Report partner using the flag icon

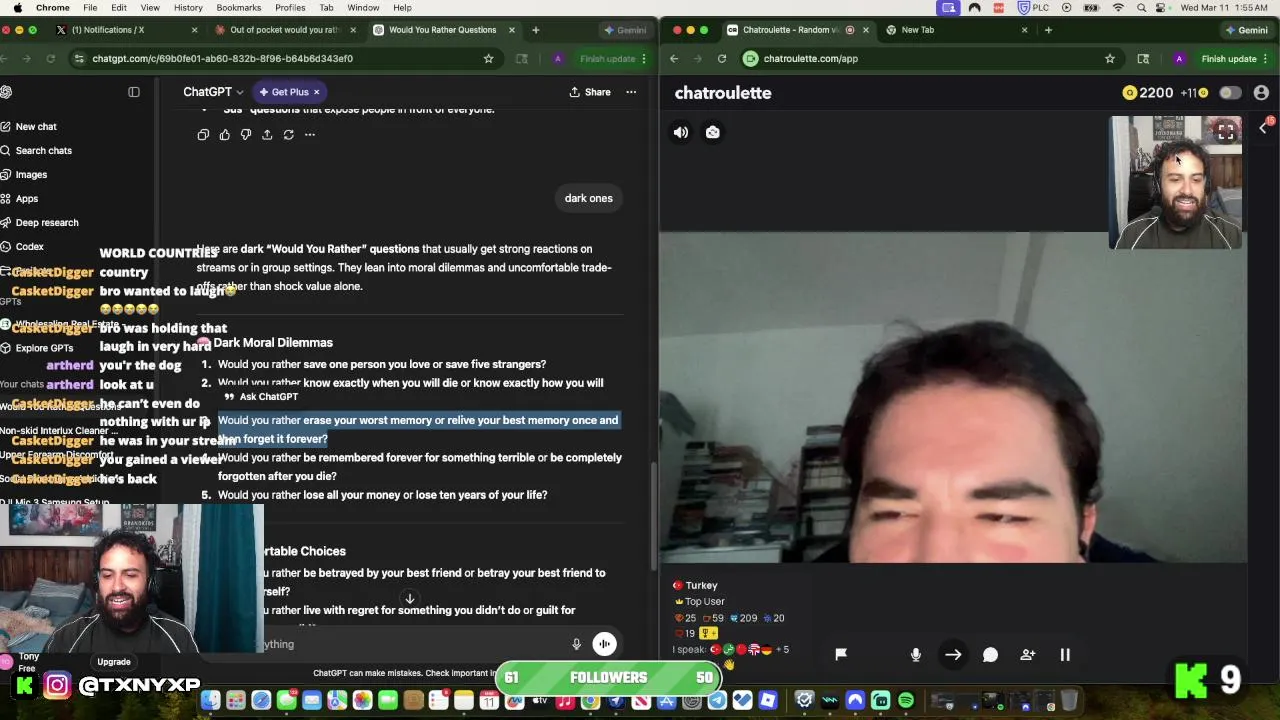pyautogui.click(x=841, y=654)
